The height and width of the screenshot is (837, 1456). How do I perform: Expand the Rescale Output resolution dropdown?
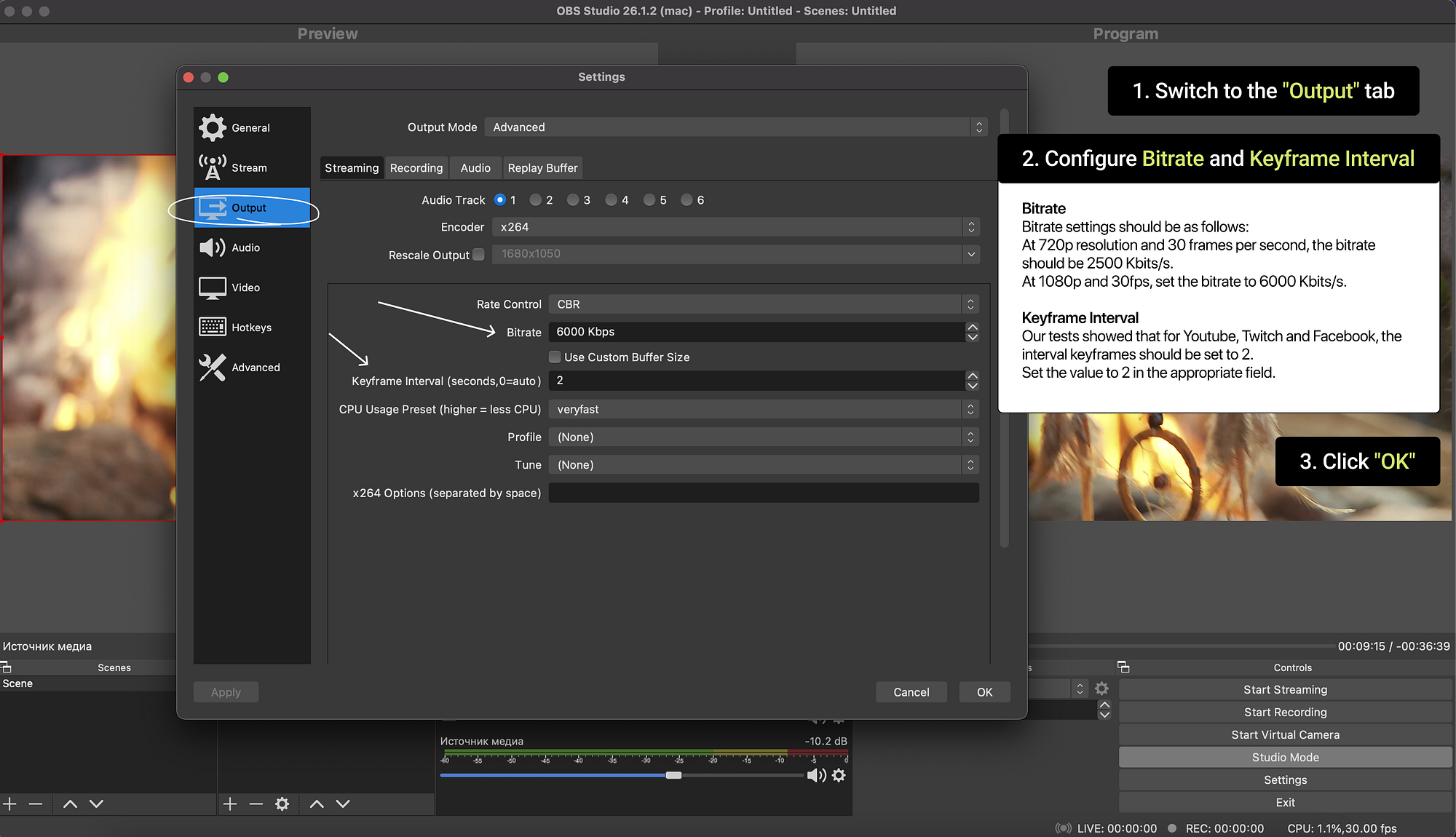971,254
